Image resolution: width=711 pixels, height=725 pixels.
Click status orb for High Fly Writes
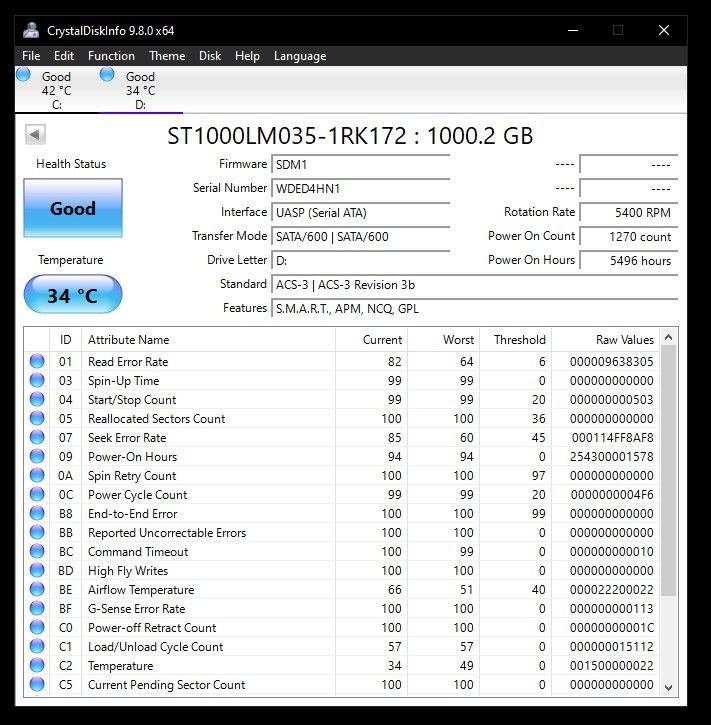coord(37,570)
